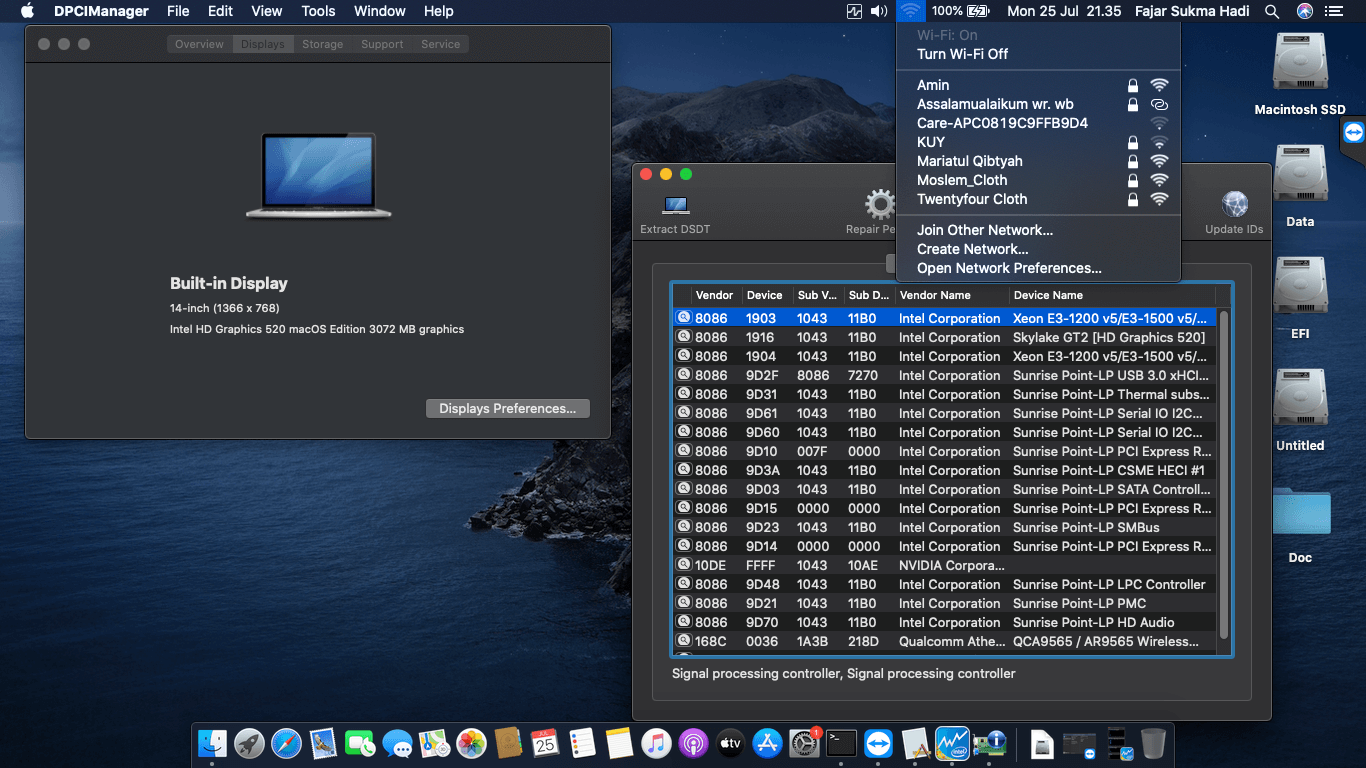
Task: Connect to the Amin Wi-Fi network
Action: [1038, 85]
